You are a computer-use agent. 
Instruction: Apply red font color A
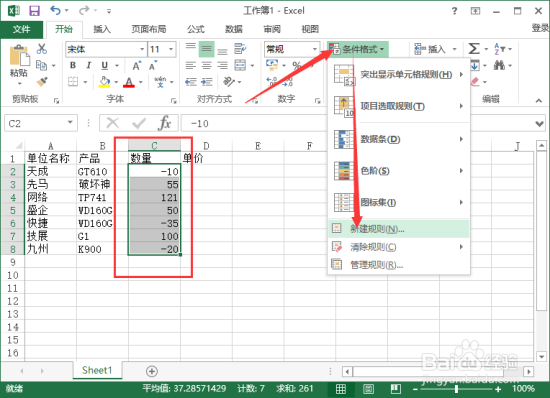[x=129, y=82]
